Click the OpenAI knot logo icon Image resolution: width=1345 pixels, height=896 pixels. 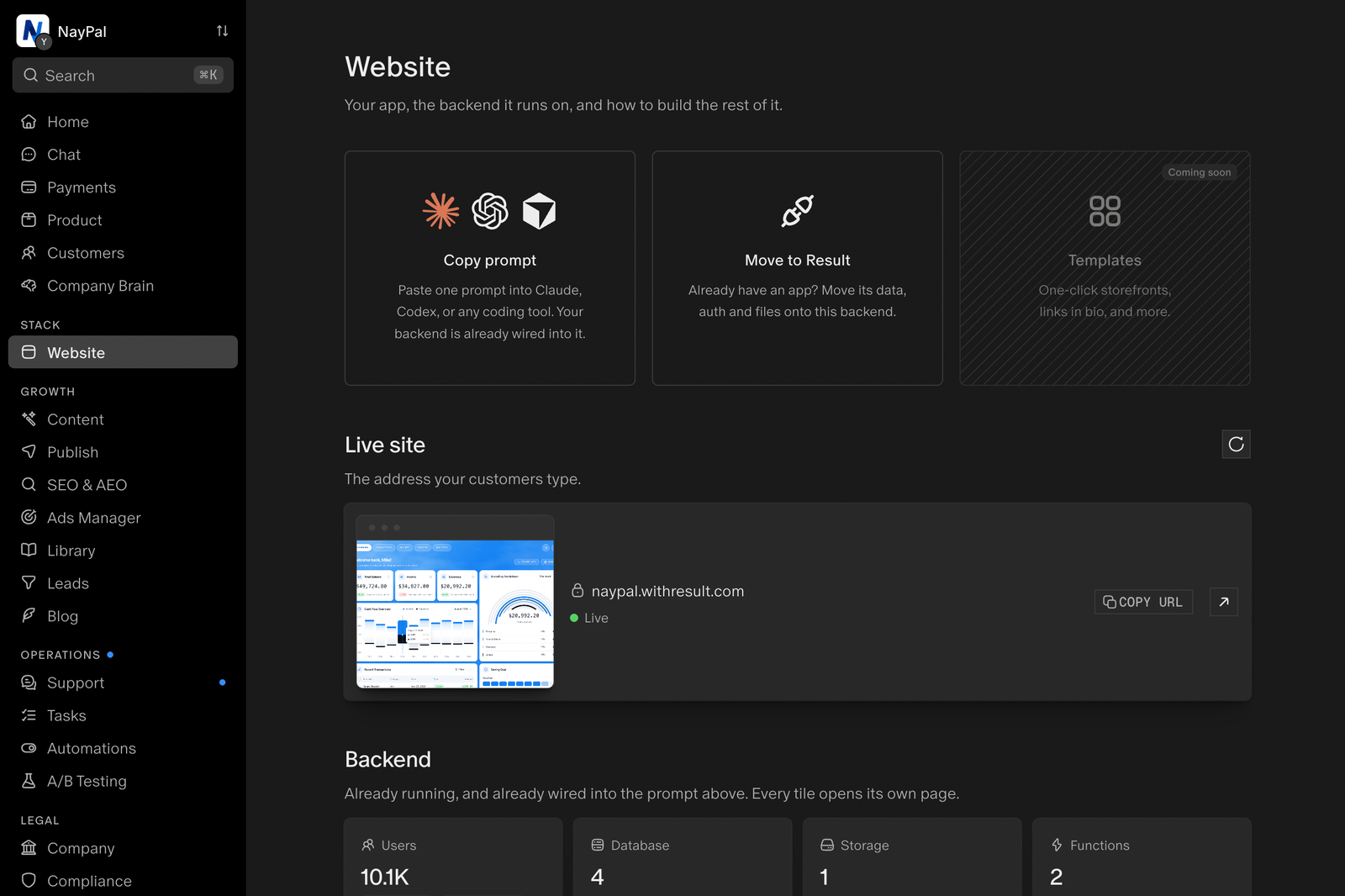click(x=490, y=211)
